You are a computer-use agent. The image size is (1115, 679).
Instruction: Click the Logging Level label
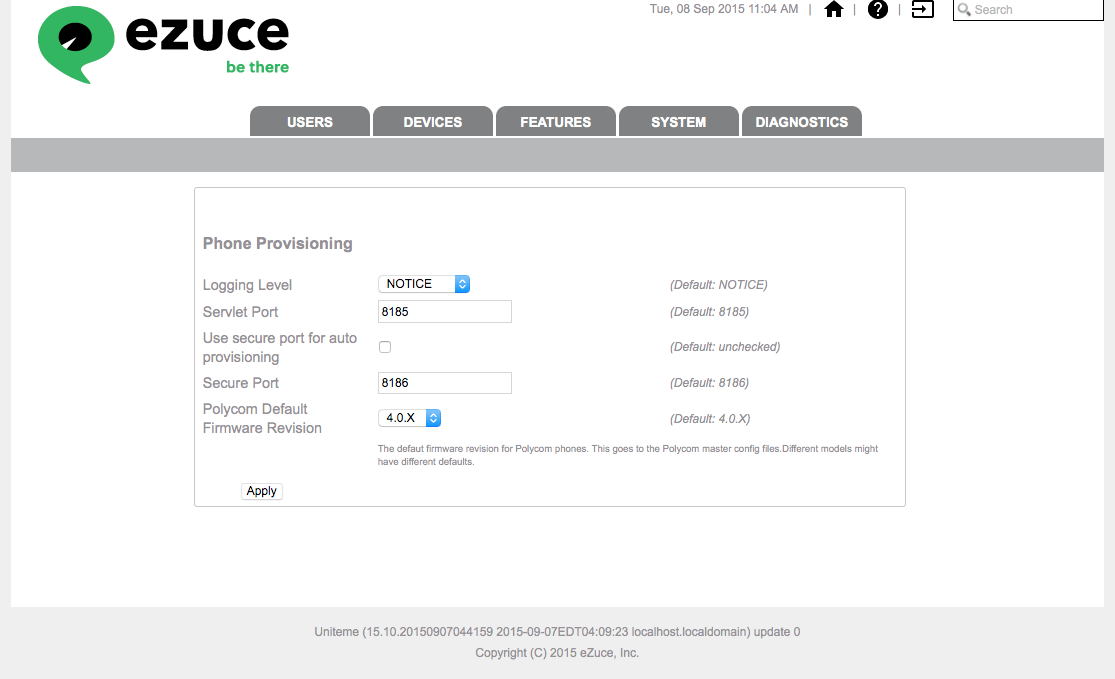click(x=247, y=285)
